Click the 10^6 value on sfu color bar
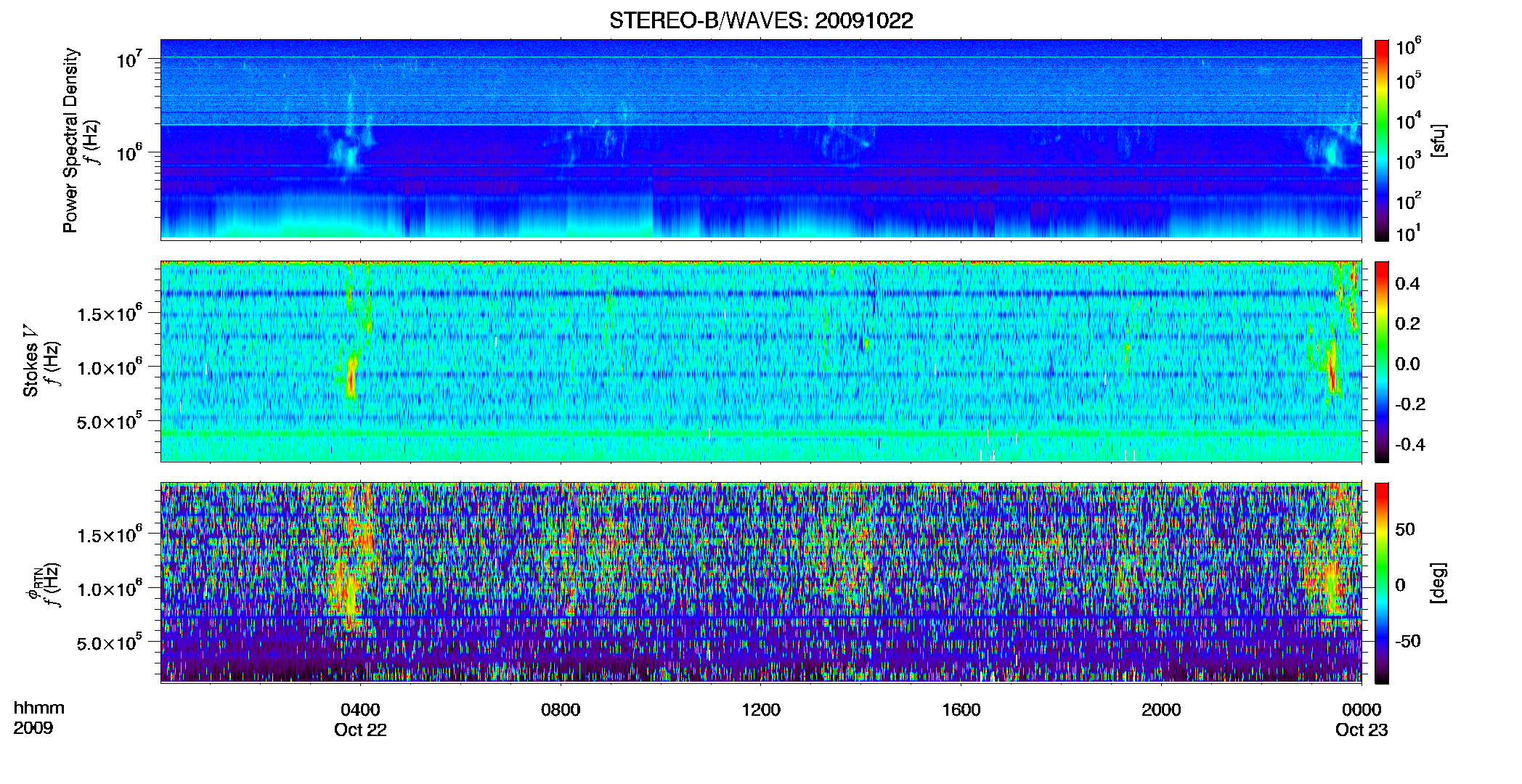Viewport: 1522px width, 784px height. click(1408, 46)
